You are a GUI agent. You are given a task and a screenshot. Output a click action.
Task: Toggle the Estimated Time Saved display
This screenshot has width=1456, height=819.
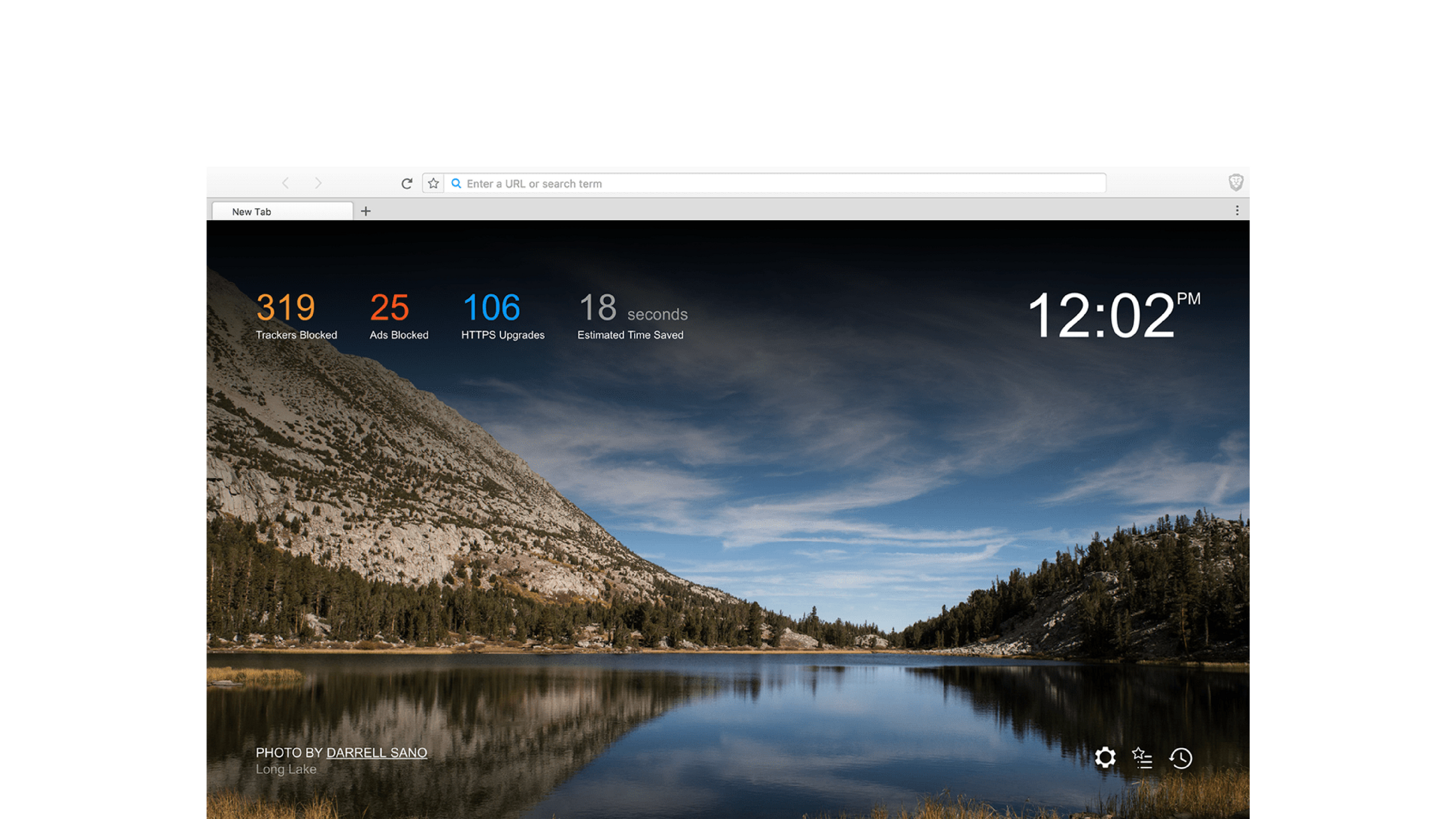point(630,315)
